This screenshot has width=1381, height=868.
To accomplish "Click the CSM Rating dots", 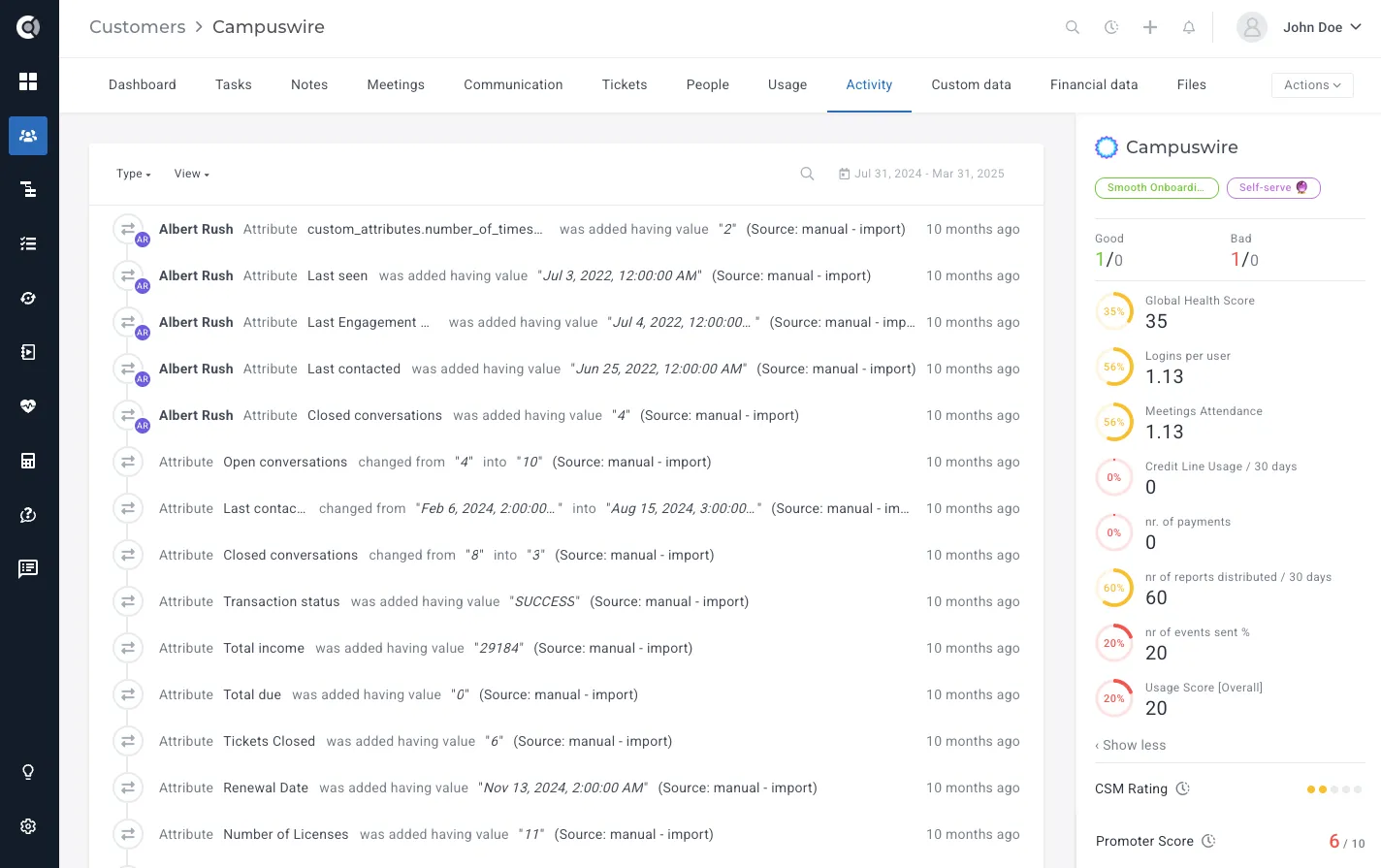I will (1334, 789).
